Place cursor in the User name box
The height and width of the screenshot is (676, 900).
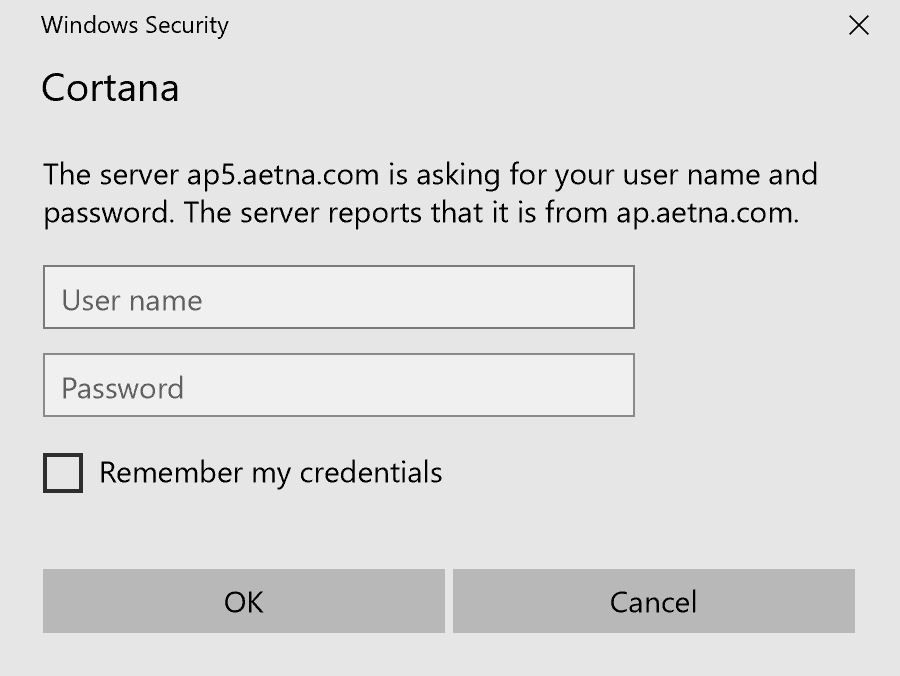[x=338, y=298]
